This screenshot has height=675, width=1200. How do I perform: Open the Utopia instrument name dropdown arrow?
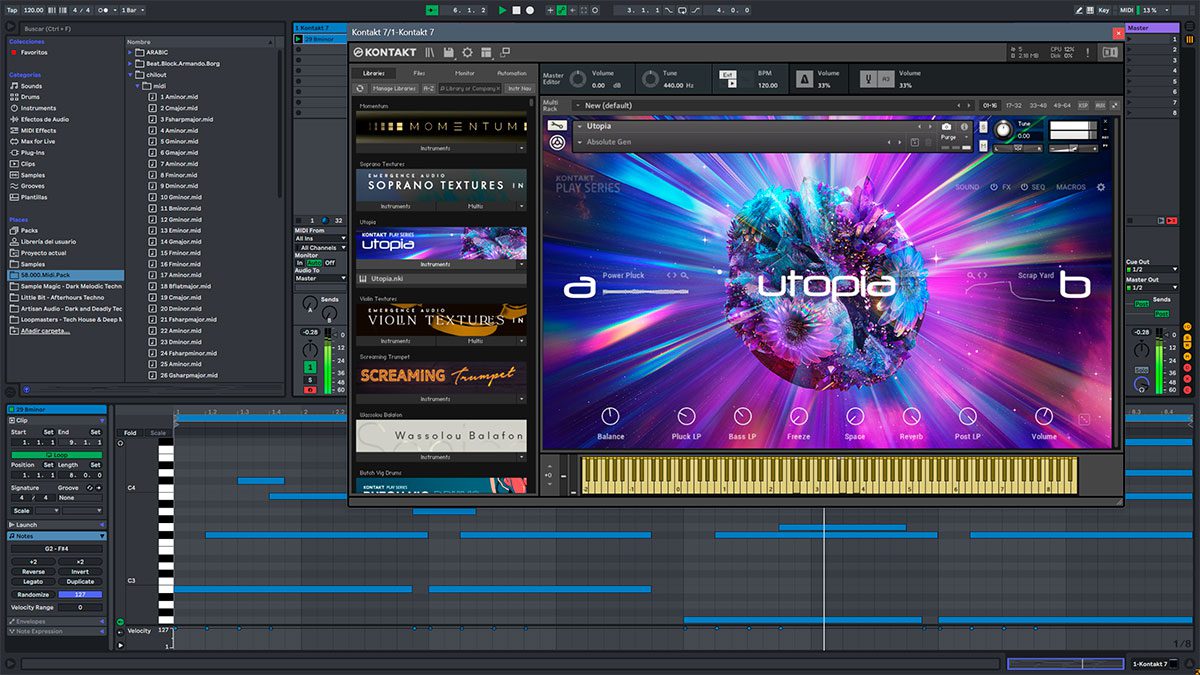[x=579, y=127]
